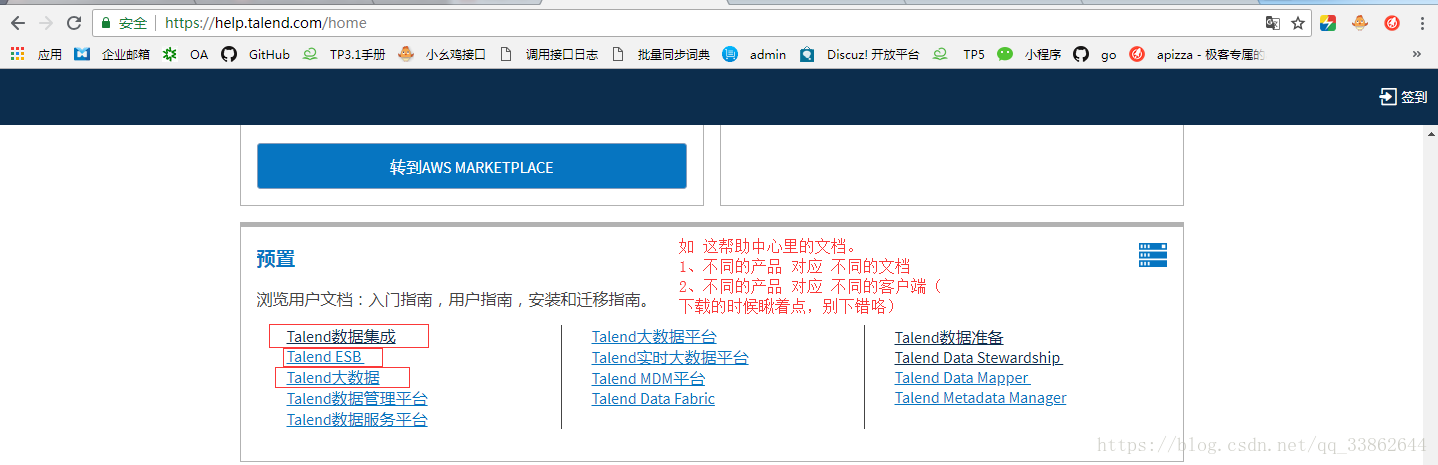Expand hidden bookmarks with the » chevron
1438x465 pixels.
click(x=1416, y=54)
